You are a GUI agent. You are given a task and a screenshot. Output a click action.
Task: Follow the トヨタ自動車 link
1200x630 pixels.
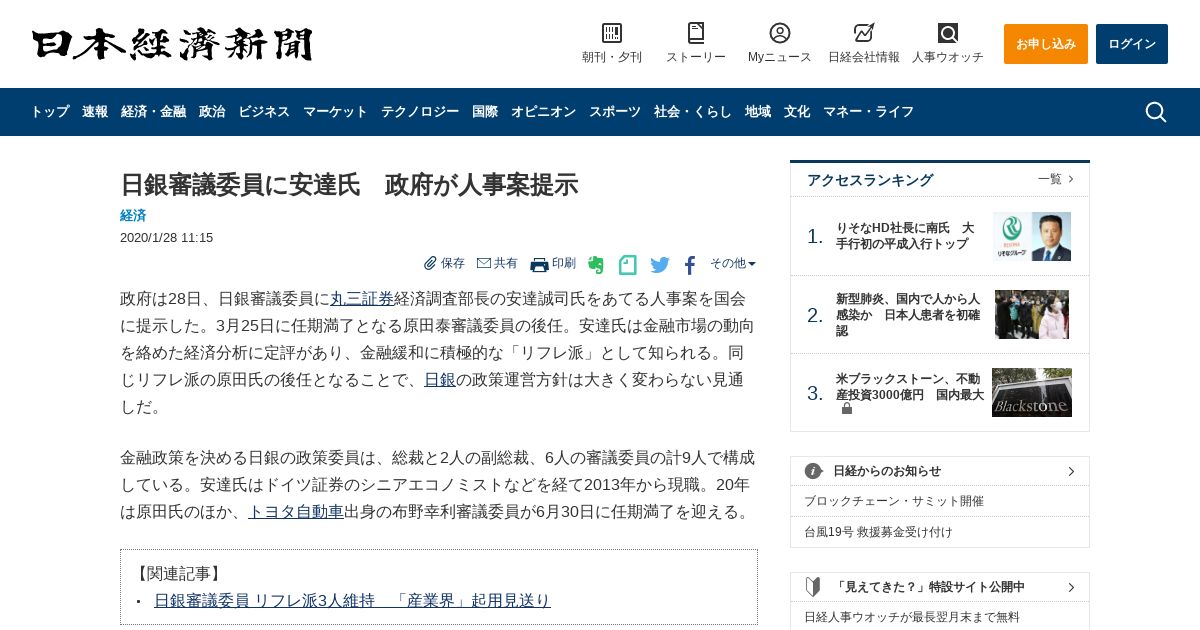[x=296, y=511]
